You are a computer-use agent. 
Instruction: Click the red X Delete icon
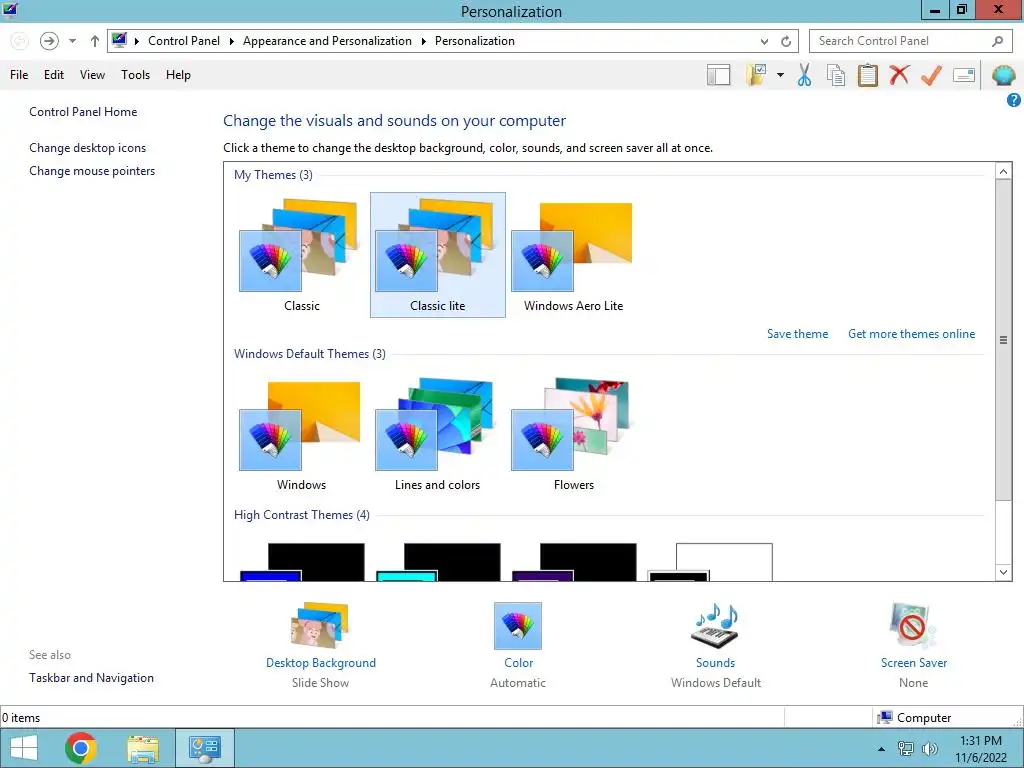[899, 75]
